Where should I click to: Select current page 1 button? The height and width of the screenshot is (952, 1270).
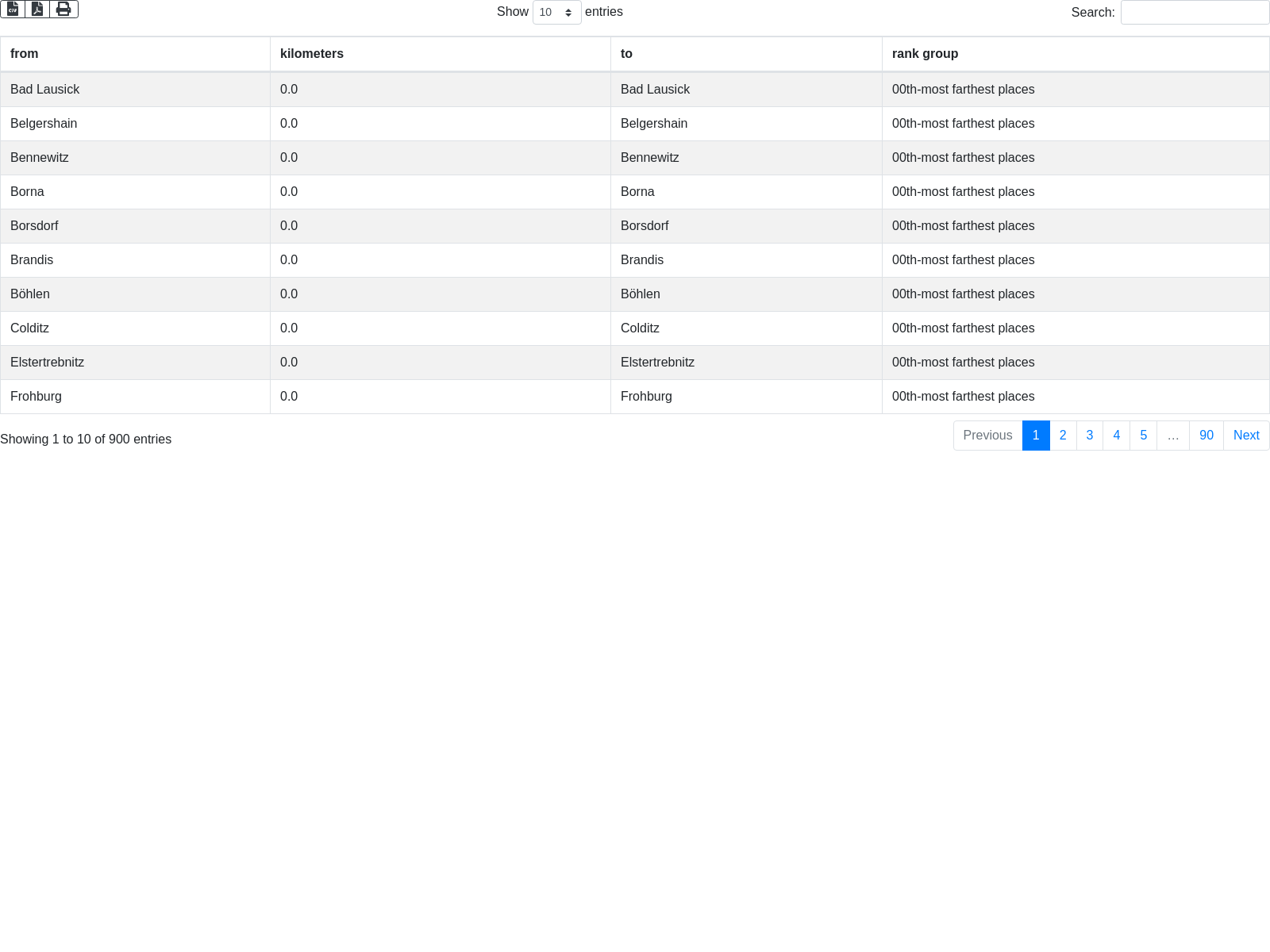[x=1036, y=436]
